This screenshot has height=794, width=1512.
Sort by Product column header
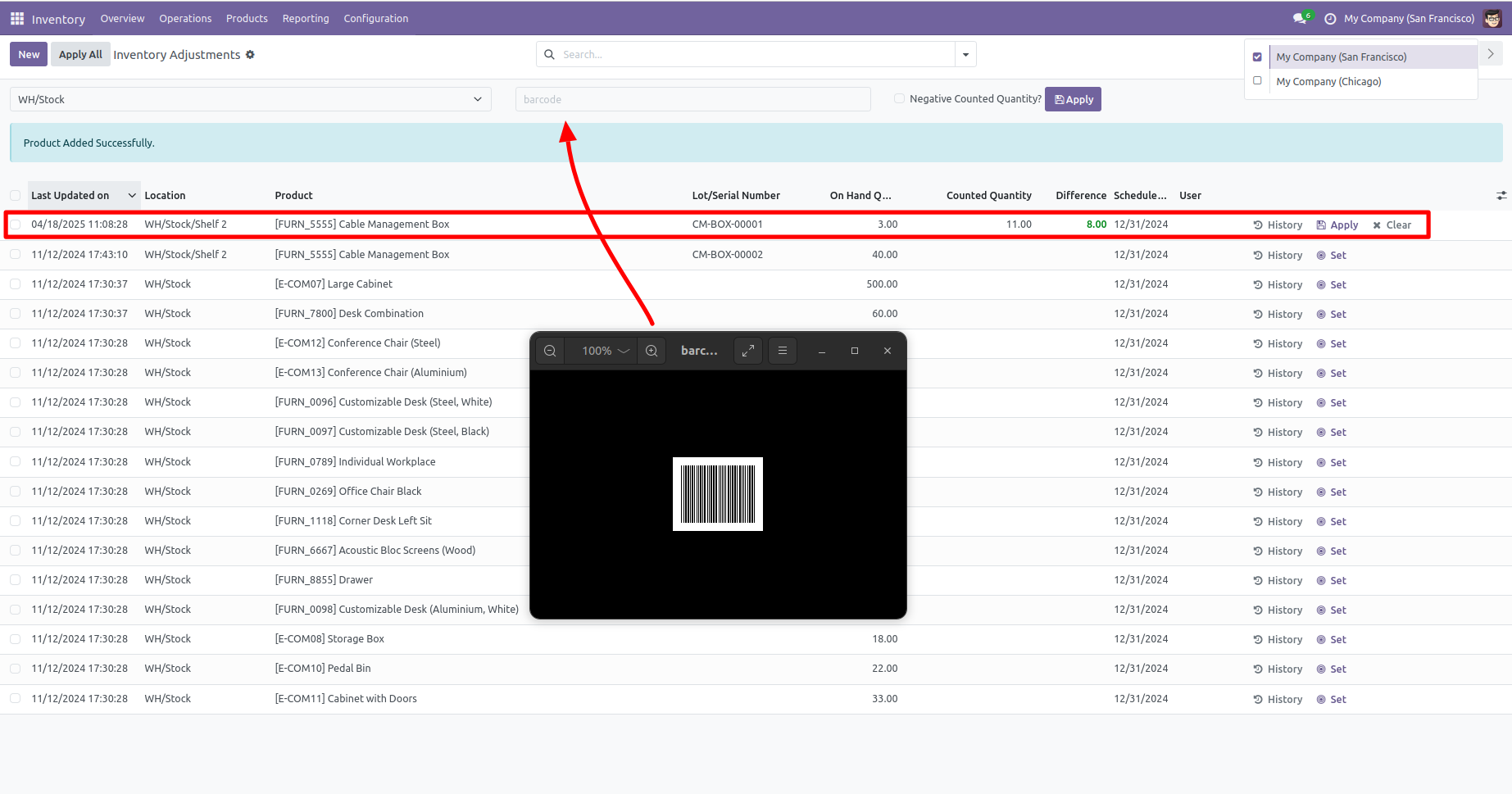coord(293,196)
